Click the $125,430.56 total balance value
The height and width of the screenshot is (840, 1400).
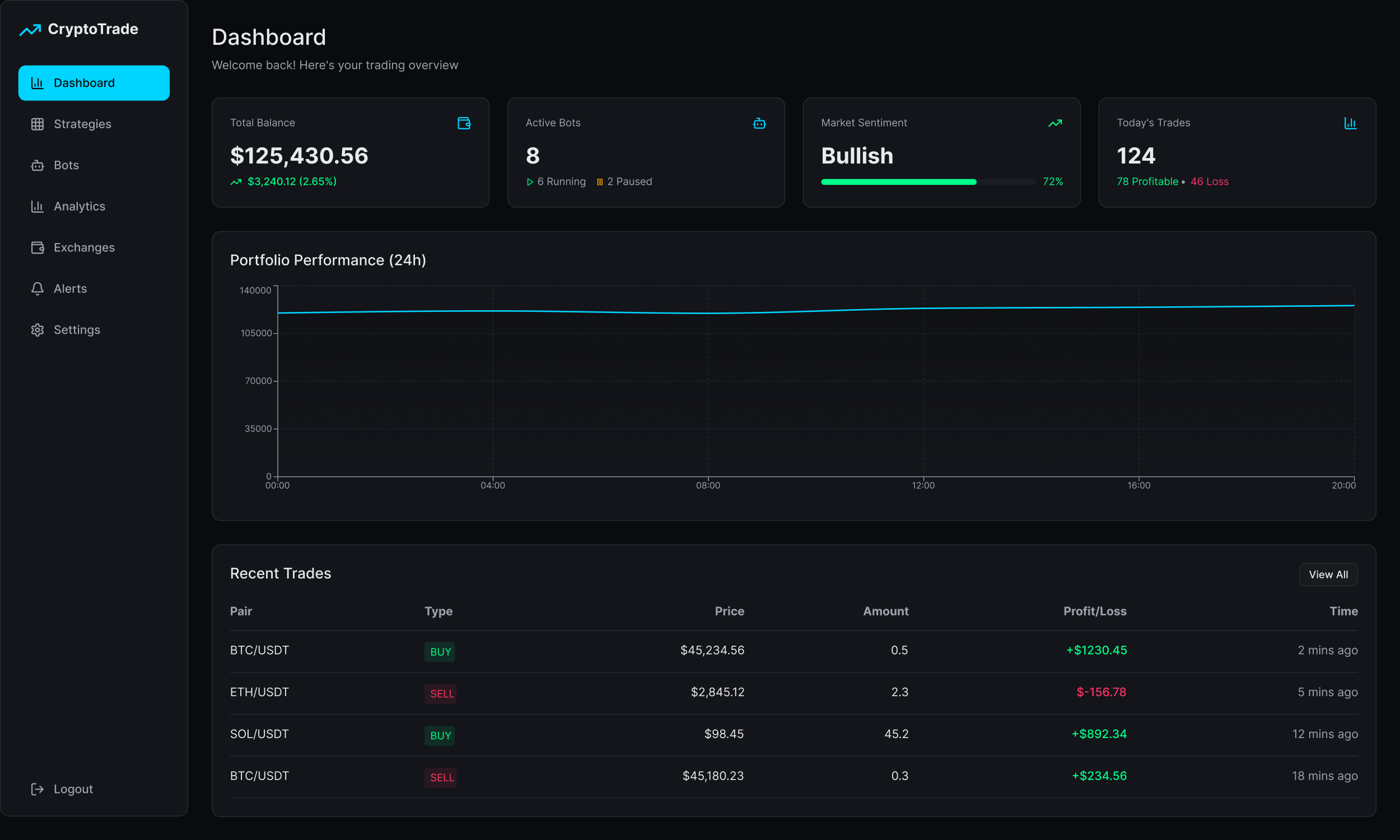click(299, 156)
